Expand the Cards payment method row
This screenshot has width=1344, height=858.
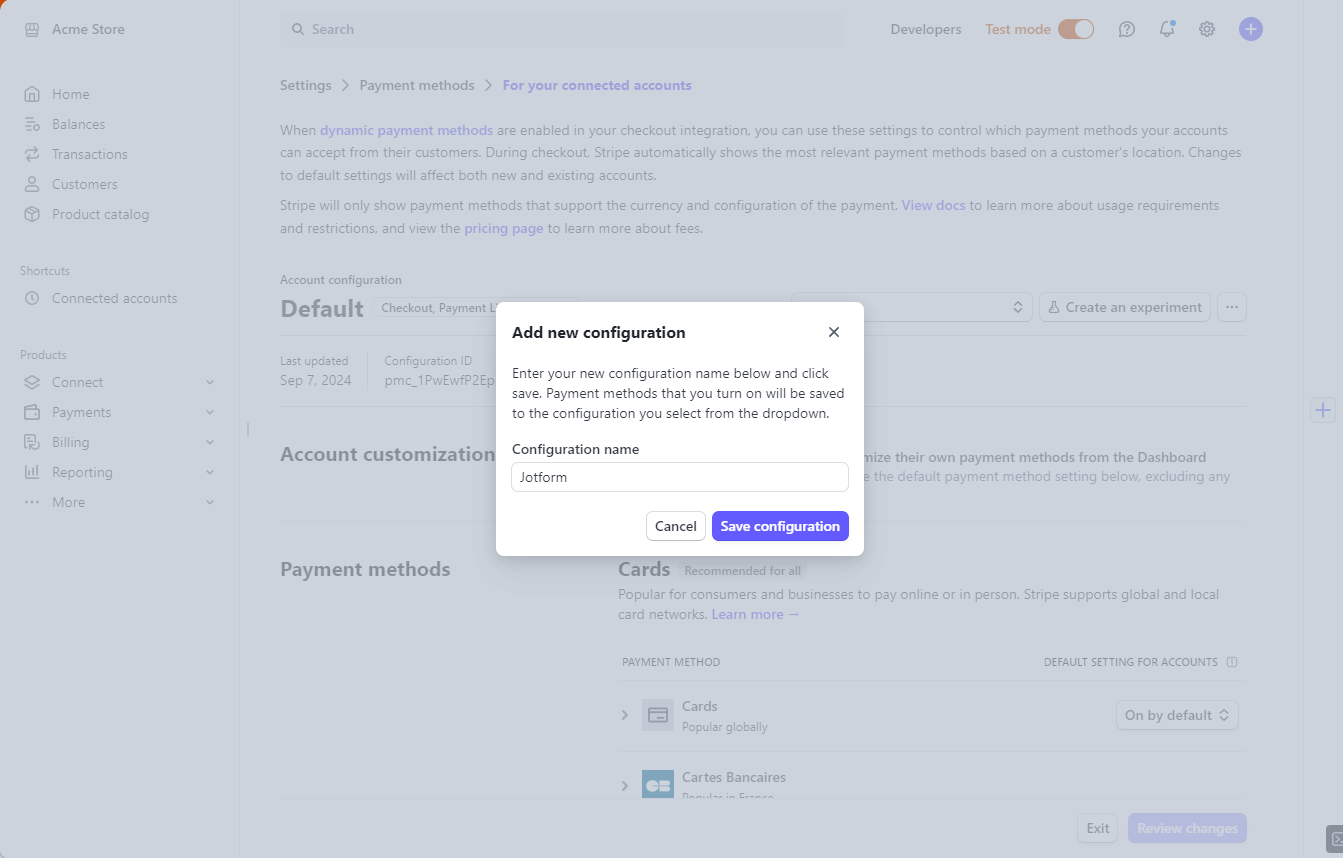point(625,715)
